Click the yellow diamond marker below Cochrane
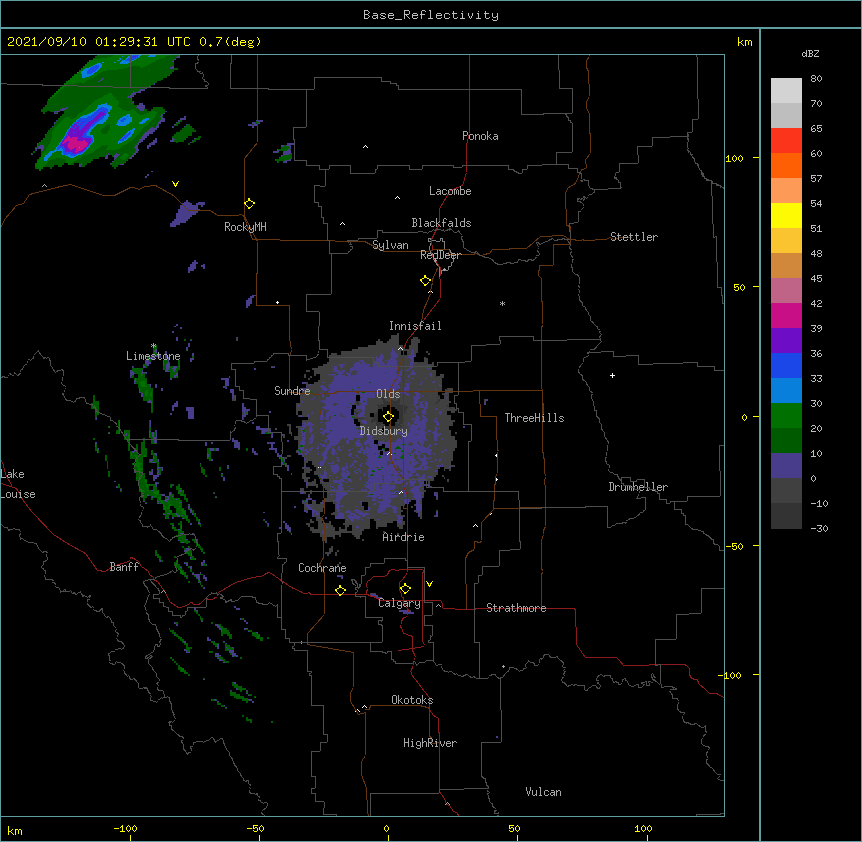 340,591
